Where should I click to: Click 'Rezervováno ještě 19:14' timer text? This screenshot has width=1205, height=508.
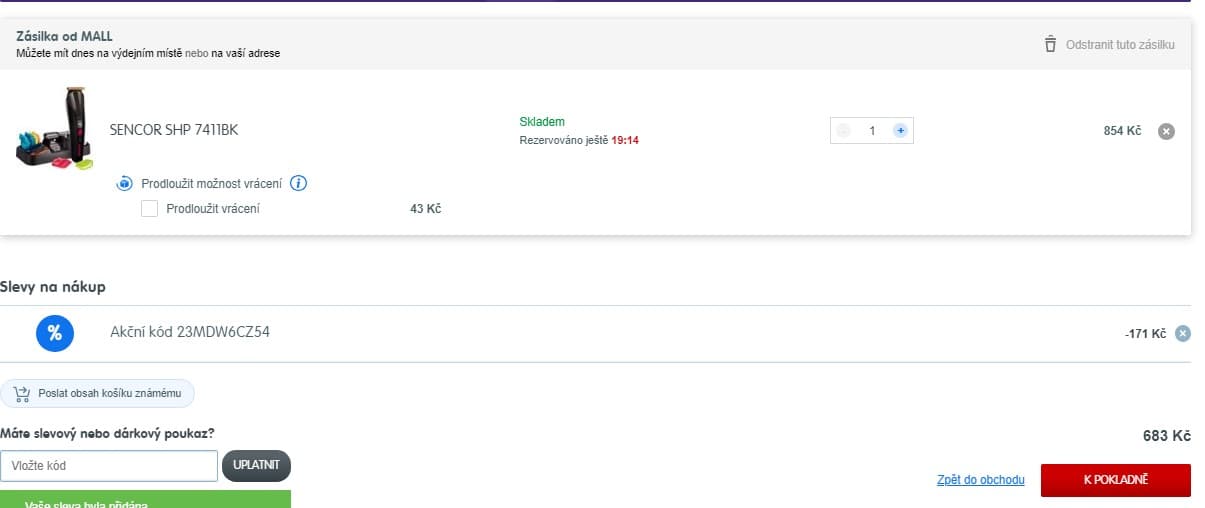coord(579,140)
